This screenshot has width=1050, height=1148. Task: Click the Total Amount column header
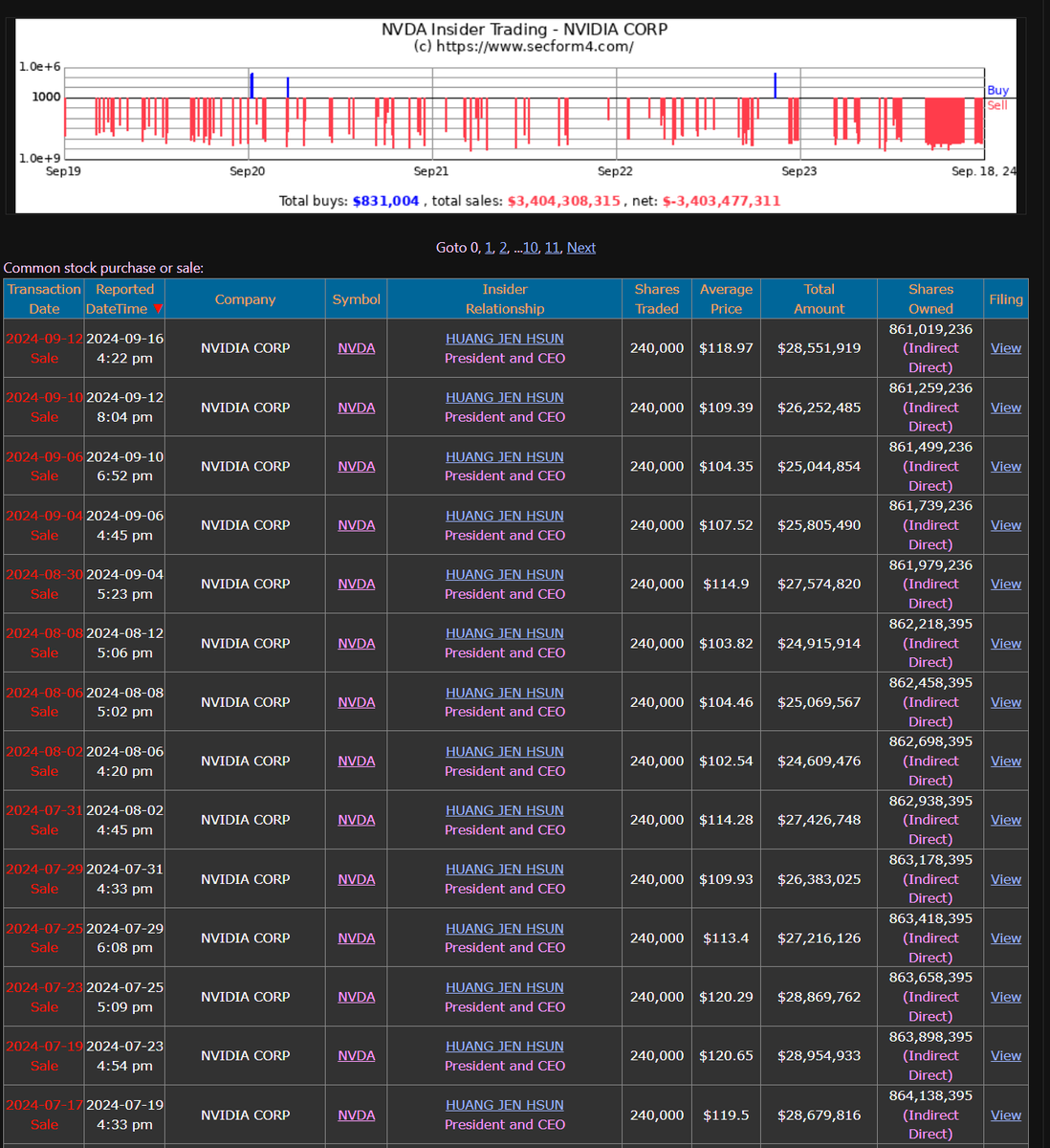(819, 299)
